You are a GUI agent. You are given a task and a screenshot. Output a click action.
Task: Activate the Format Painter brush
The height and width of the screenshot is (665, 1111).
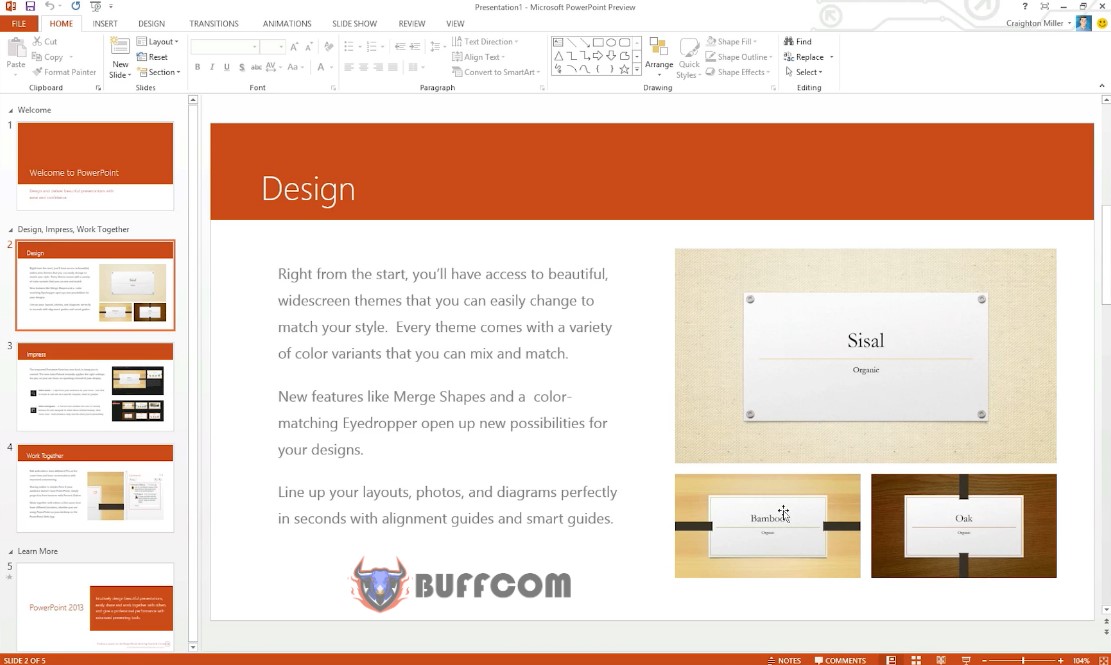point(64,72)
